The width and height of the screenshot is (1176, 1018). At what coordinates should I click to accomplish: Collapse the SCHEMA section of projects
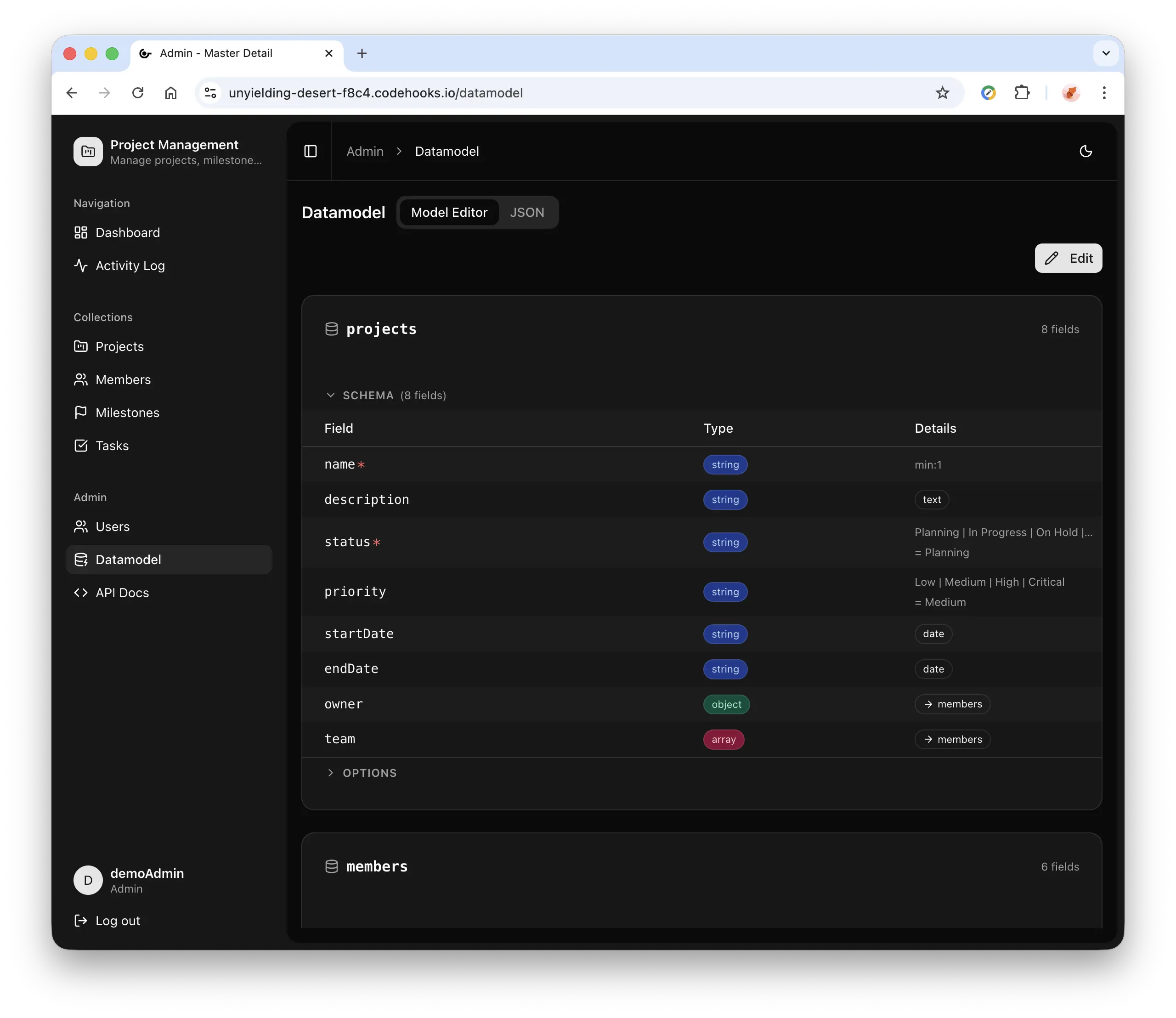point(331,396)
